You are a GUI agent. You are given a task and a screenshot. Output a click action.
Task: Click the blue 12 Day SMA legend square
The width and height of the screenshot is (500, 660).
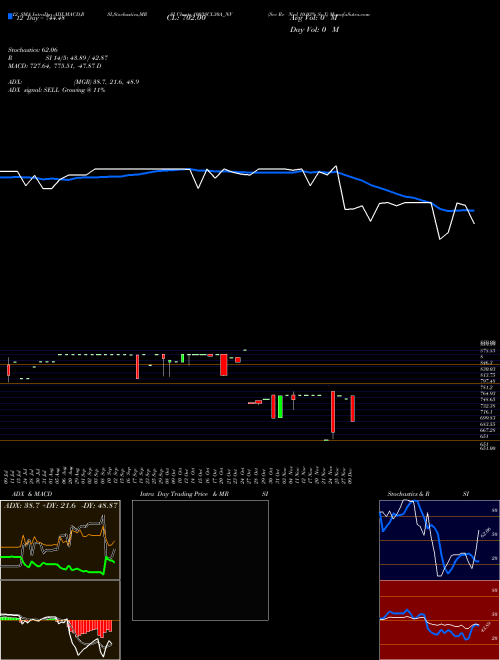click(10, 16)
